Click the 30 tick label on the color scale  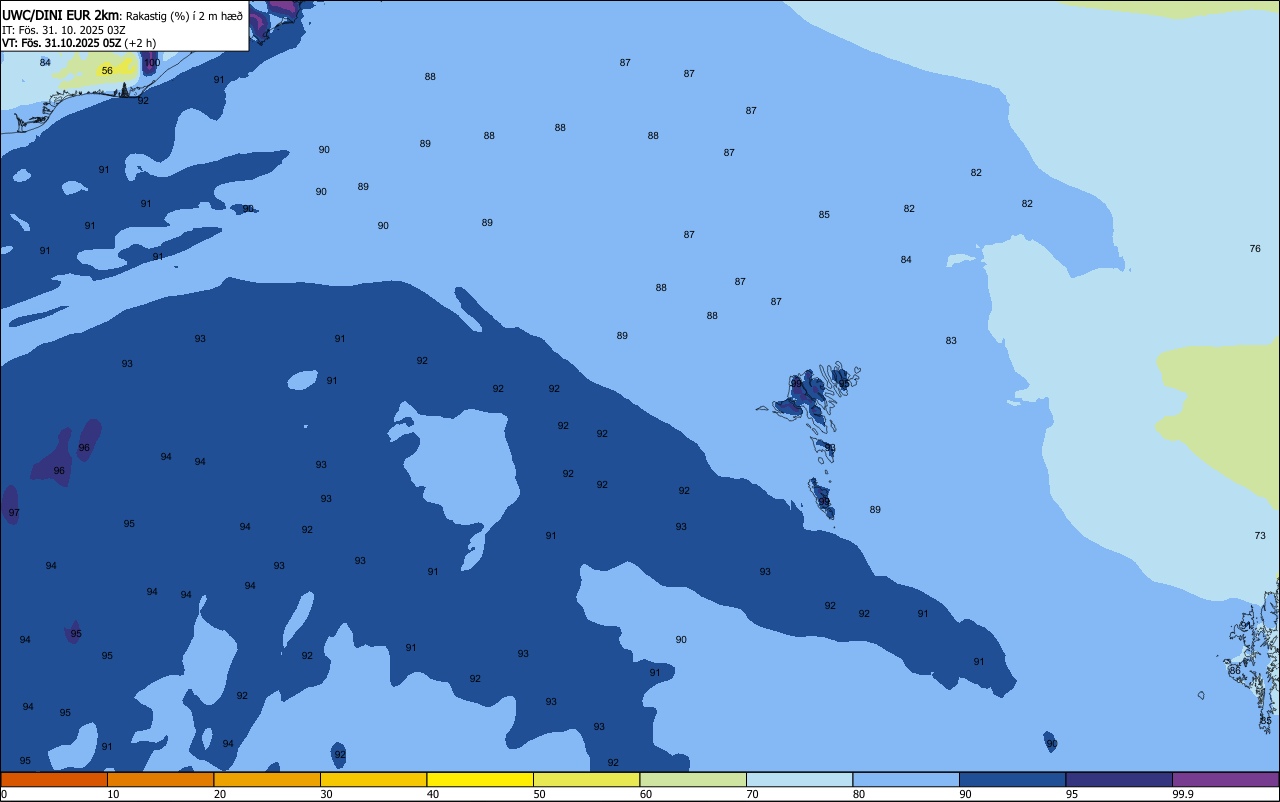coord(327,794)
